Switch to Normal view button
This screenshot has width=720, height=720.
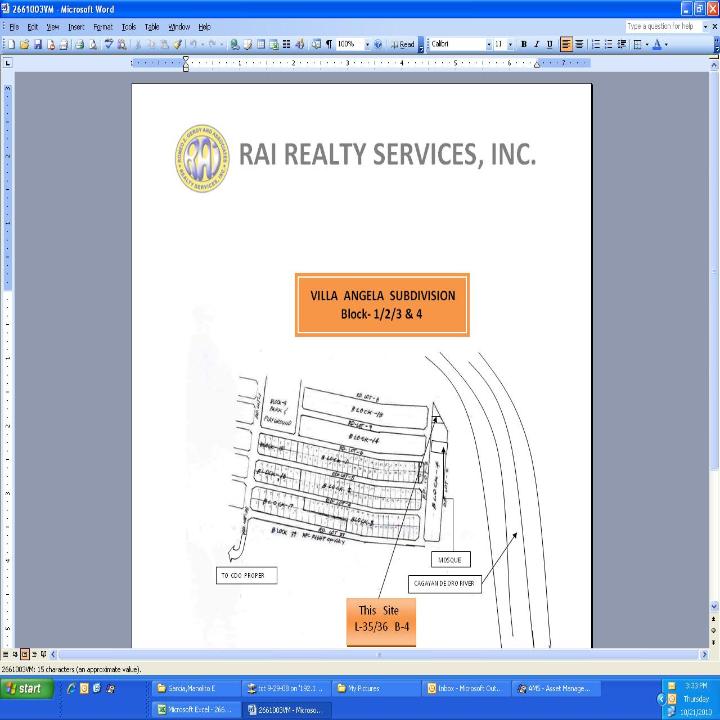(x=6, y=654)
